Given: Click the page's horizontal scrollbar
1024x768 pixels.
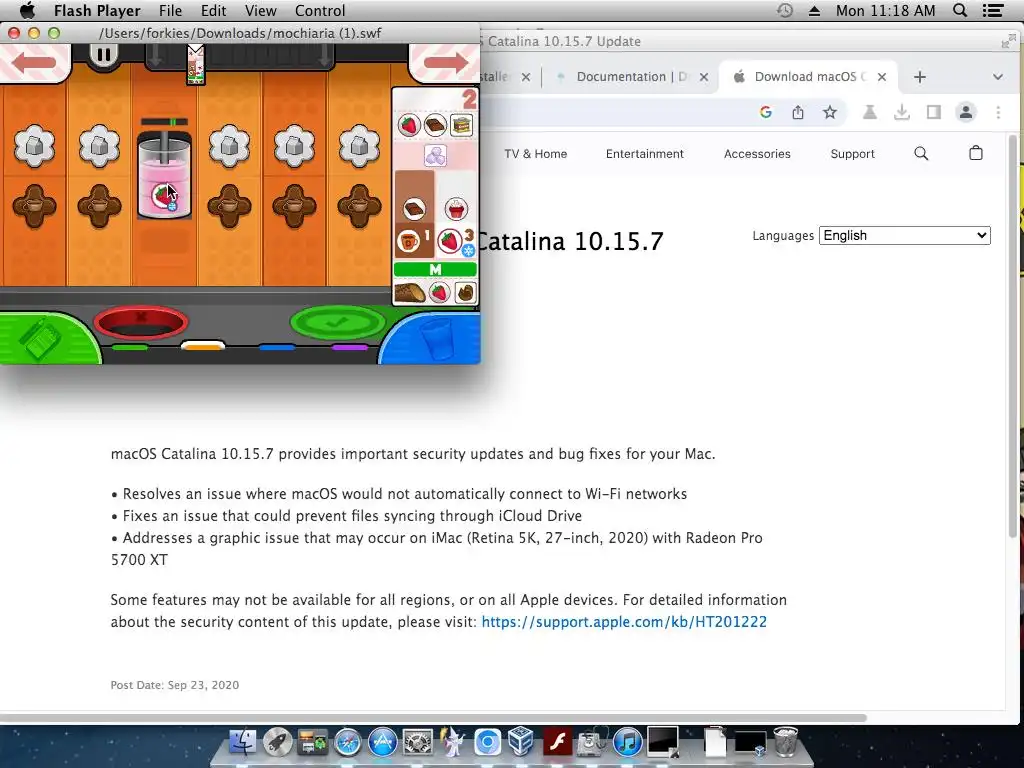Looking at the screenshot, I should 433,718.
